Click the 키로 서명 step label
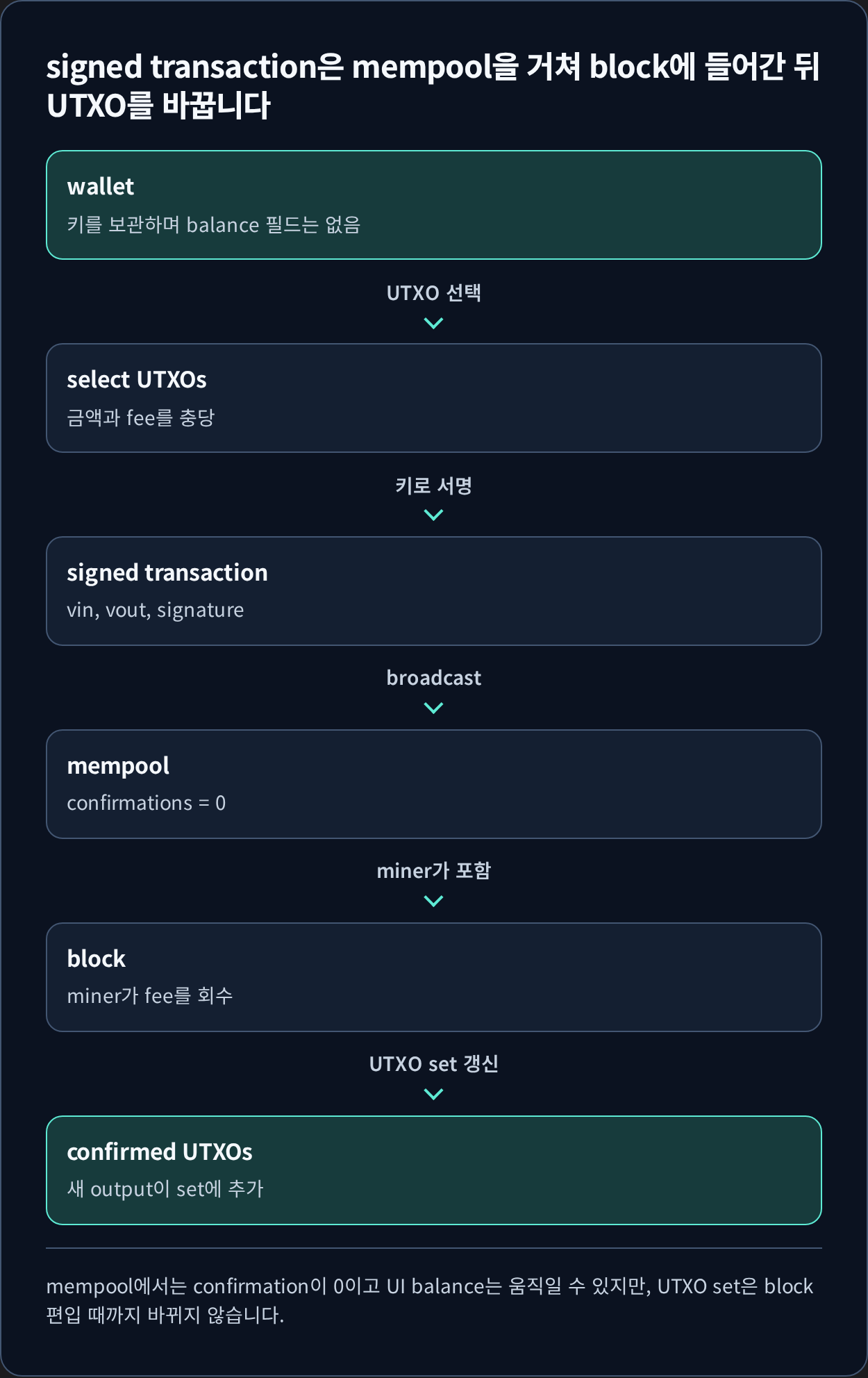This screenshot has width=868, height=1378. tap(433, 485)
